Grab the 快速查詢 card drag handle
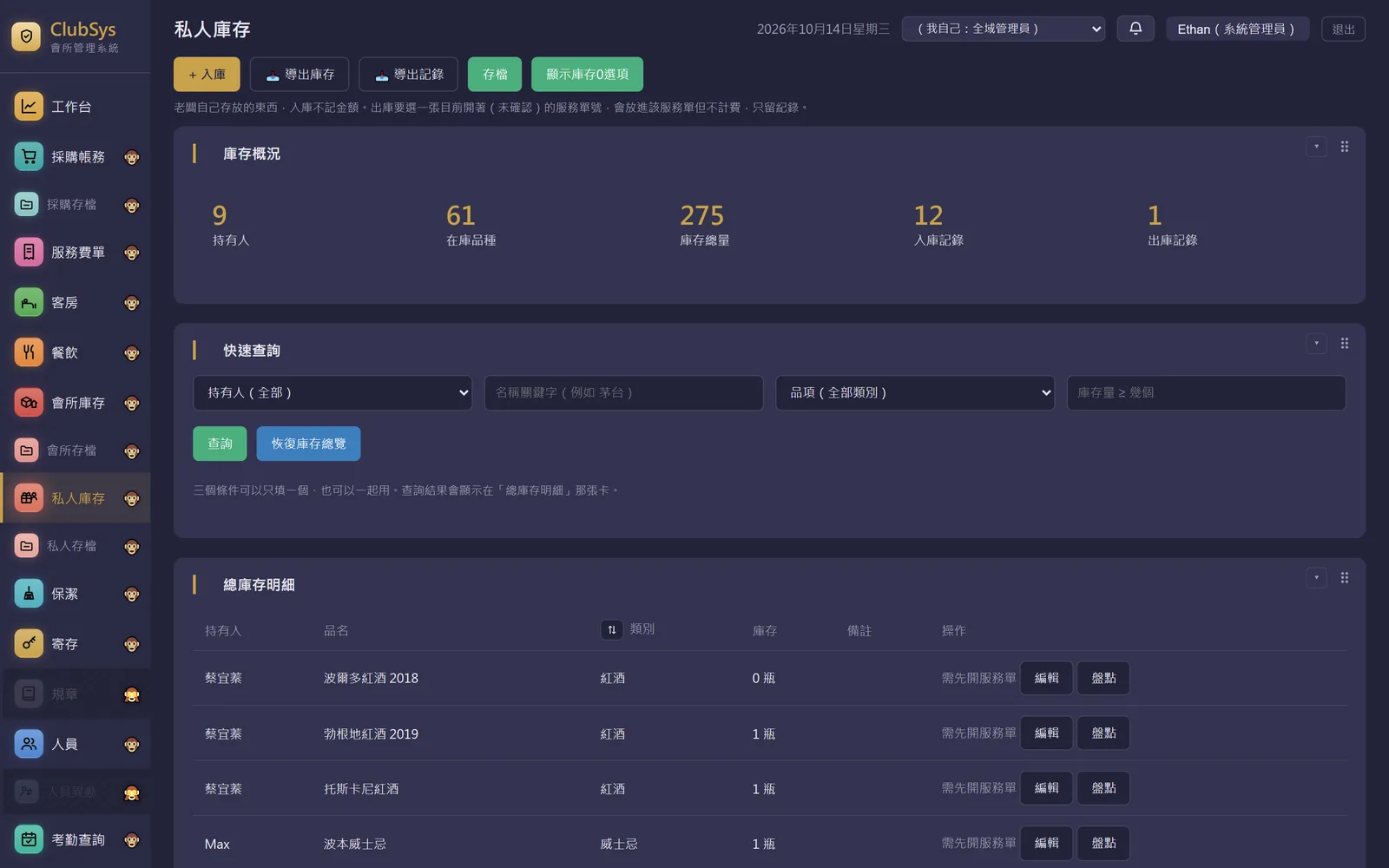 1345,344
